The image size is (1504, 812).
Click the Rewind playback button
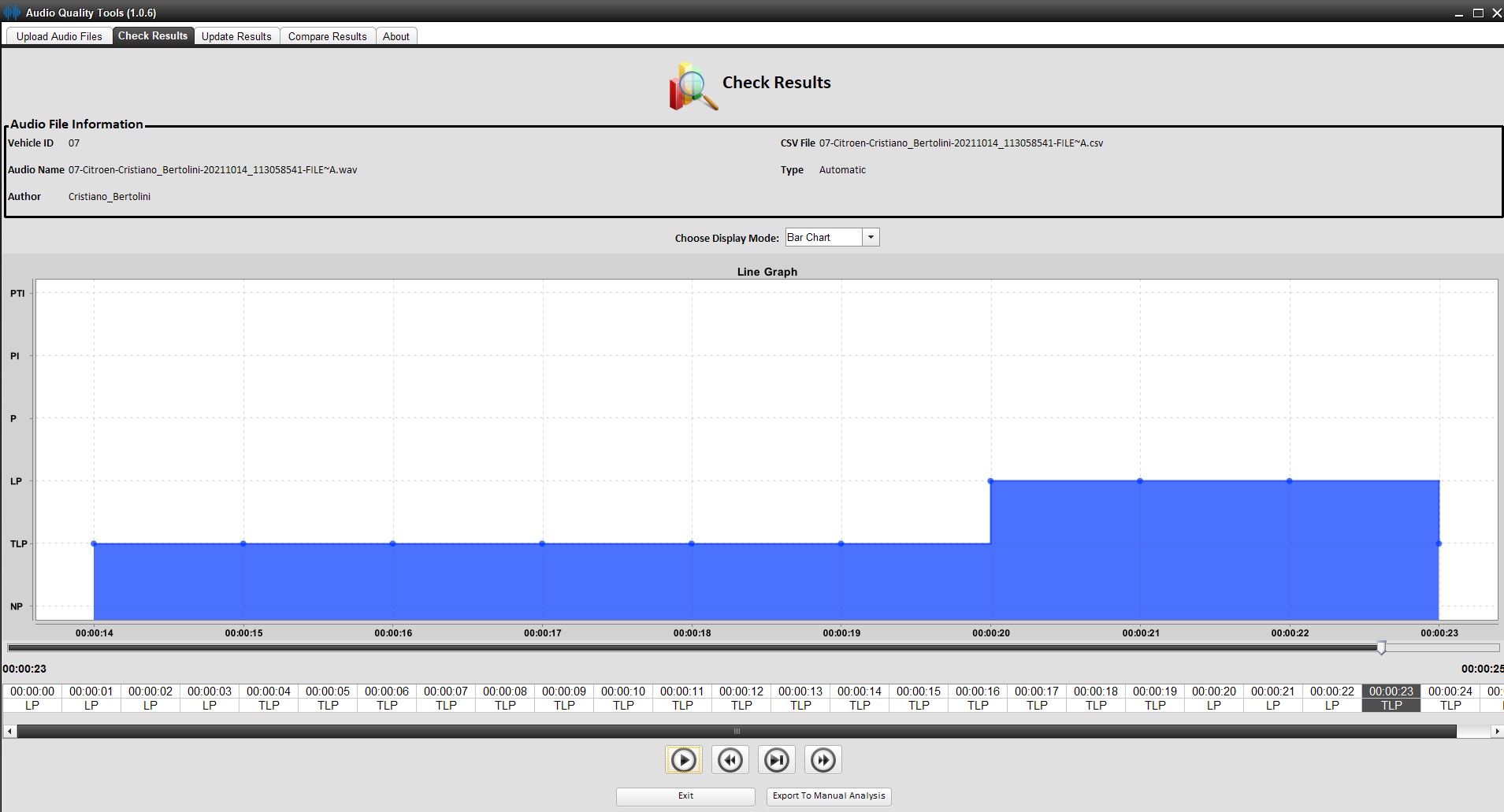[x=730, y=760]
